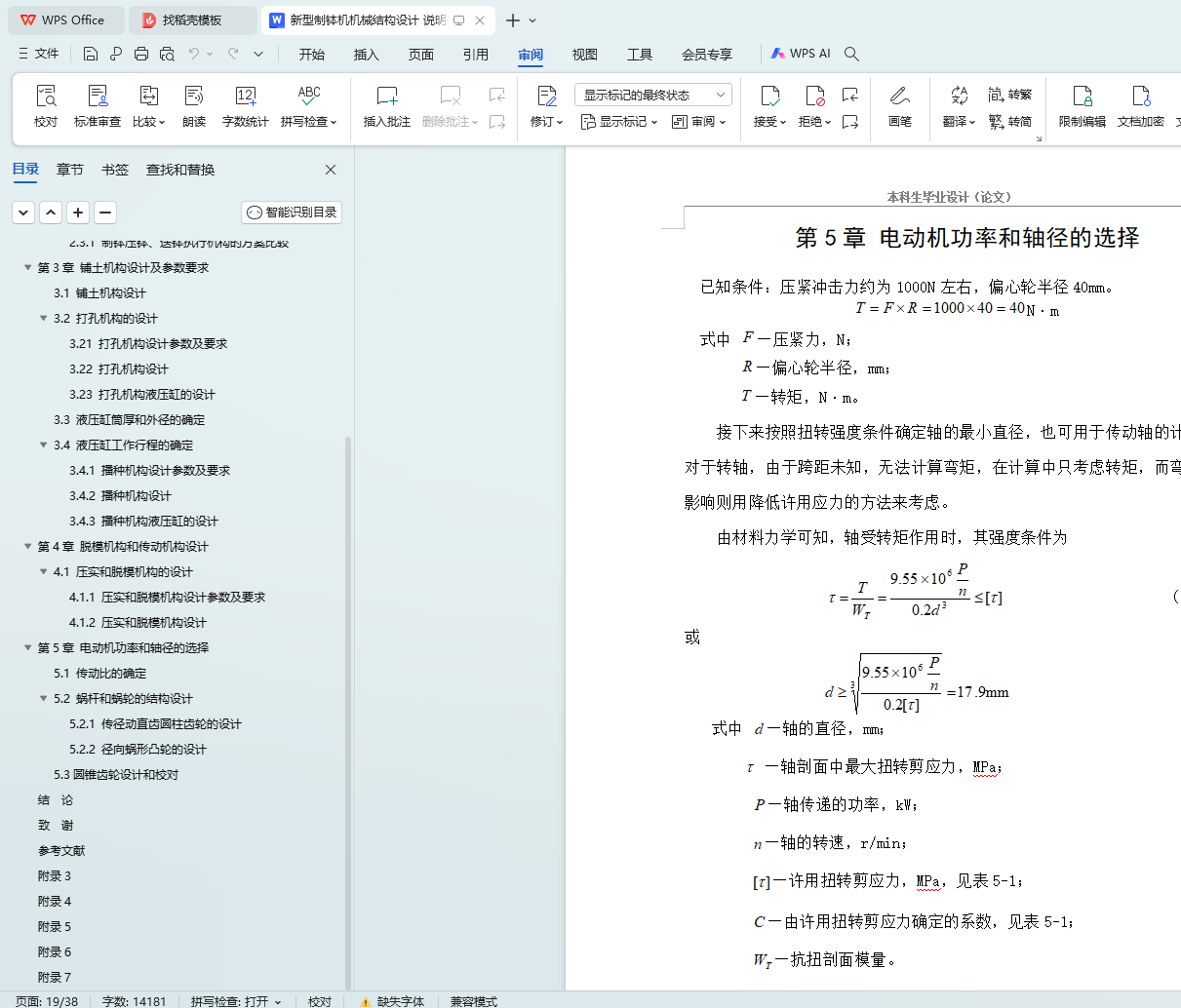Screen dimensions: 1181x1008
Task: Click 插入批注 to insert a comment
Action: tap(387, 106)
